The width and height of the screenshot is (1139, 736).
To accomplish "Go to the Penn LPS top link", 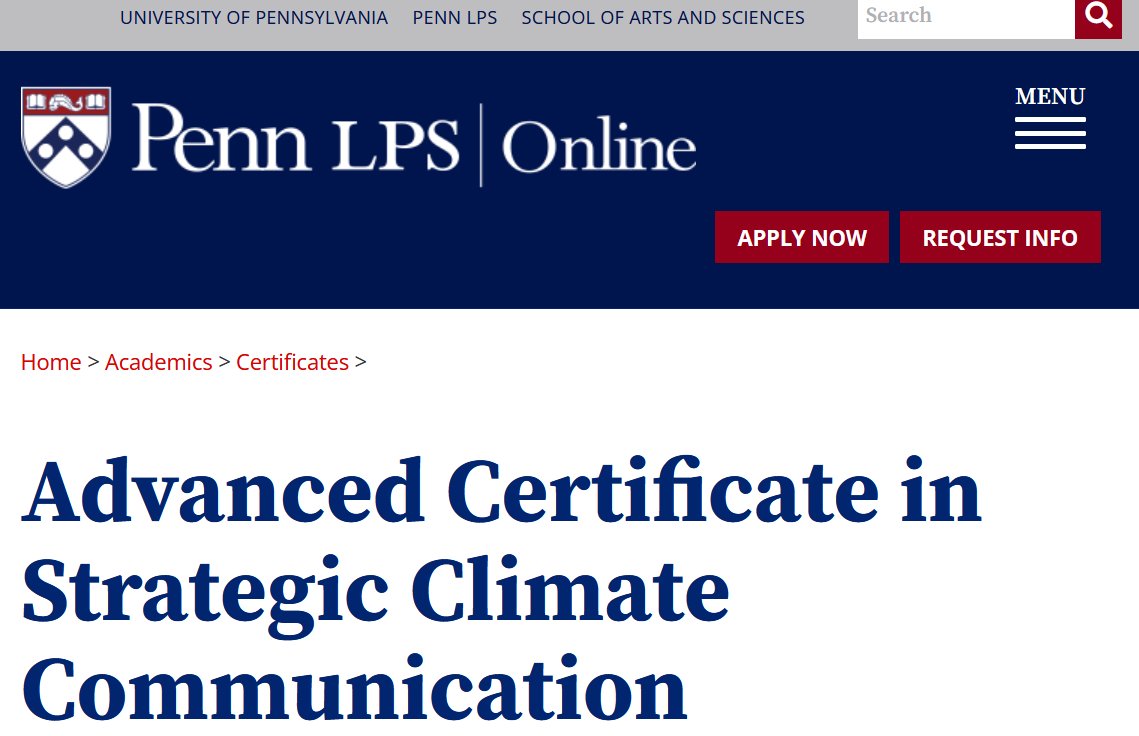I will pos(455,17).
